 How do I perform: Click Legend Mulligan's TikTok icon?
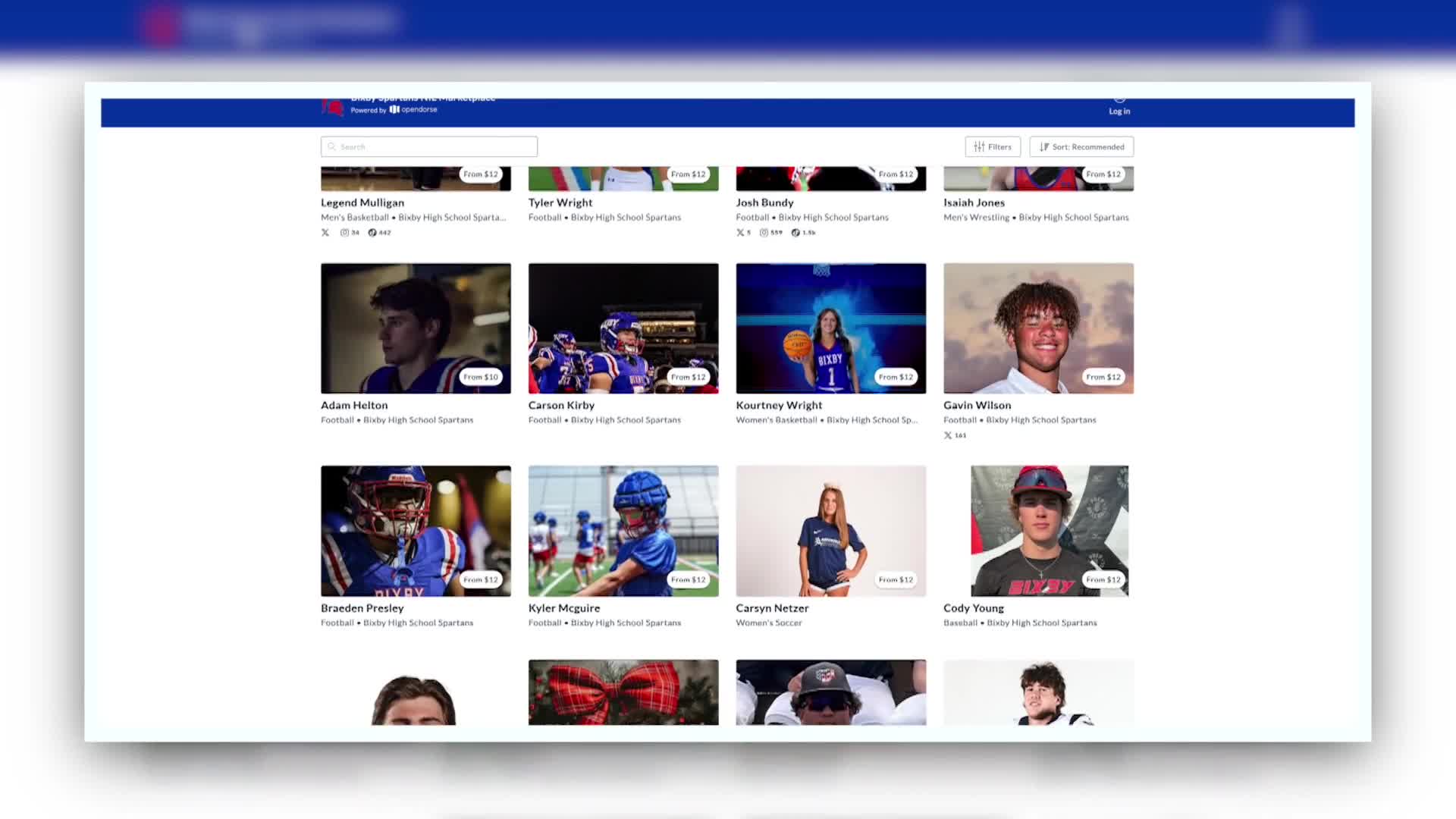[x=372, y=233]
